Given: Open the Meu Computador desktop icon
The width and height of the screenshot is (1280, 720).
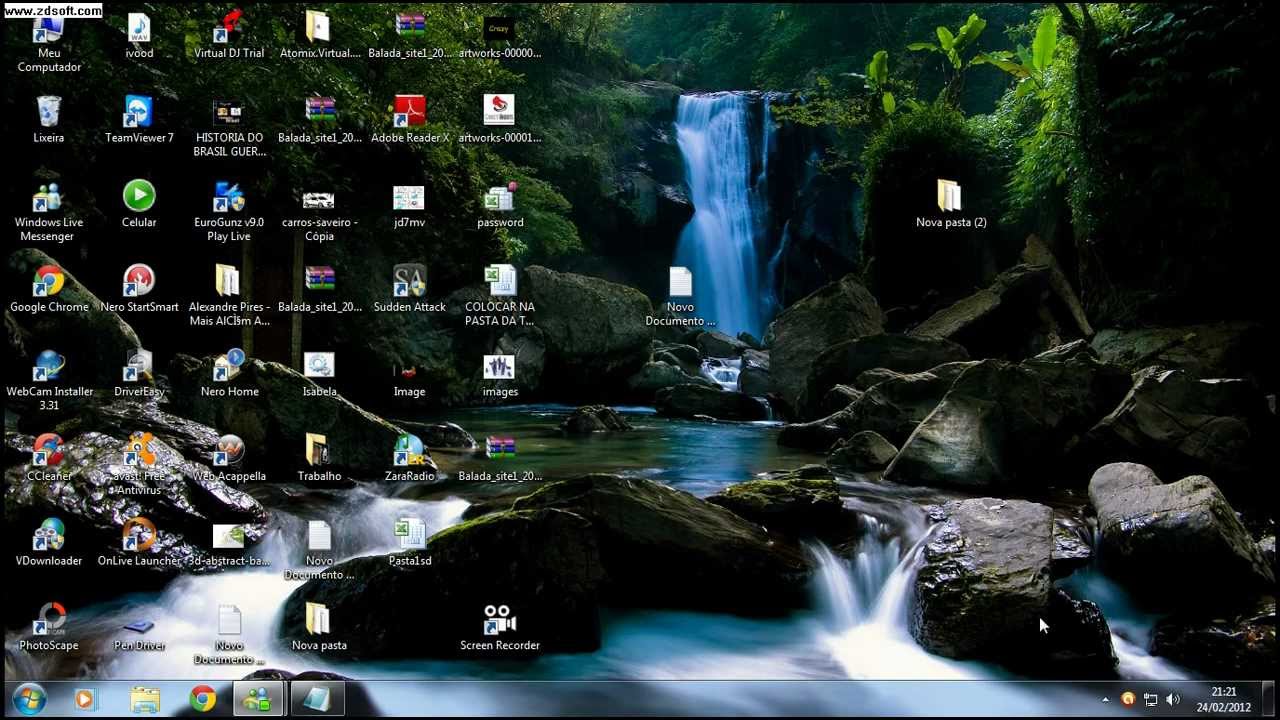Looking at the screenshot, I should (48, 43).
